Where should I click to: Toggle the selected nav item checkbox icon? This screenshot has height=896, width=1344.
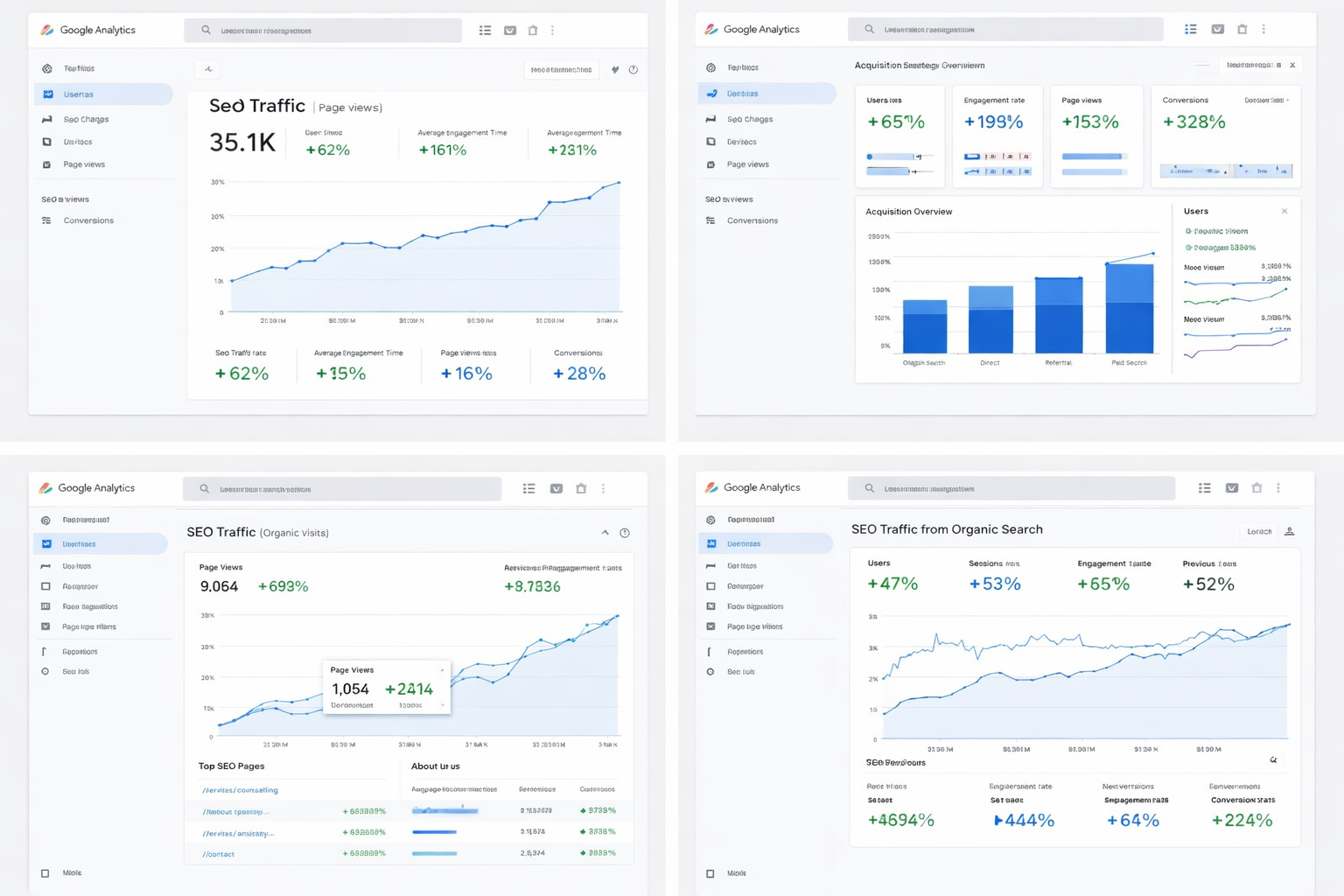tap(510, 30)
